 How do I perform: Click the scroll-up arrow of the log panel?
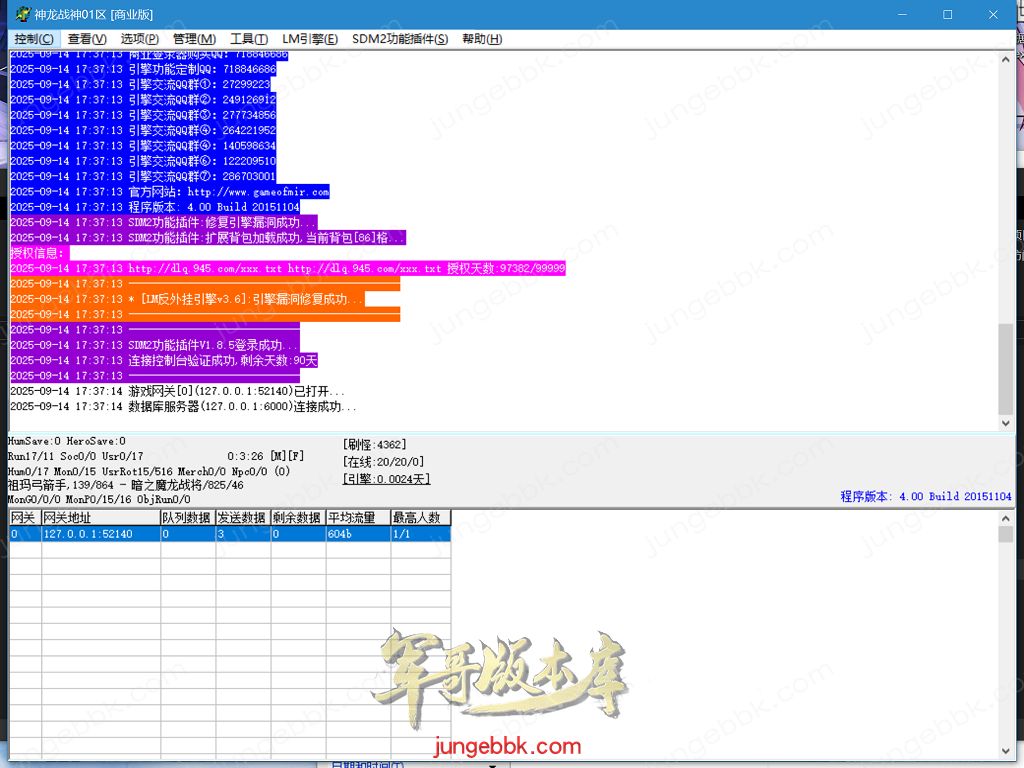tap(1005, 58)
